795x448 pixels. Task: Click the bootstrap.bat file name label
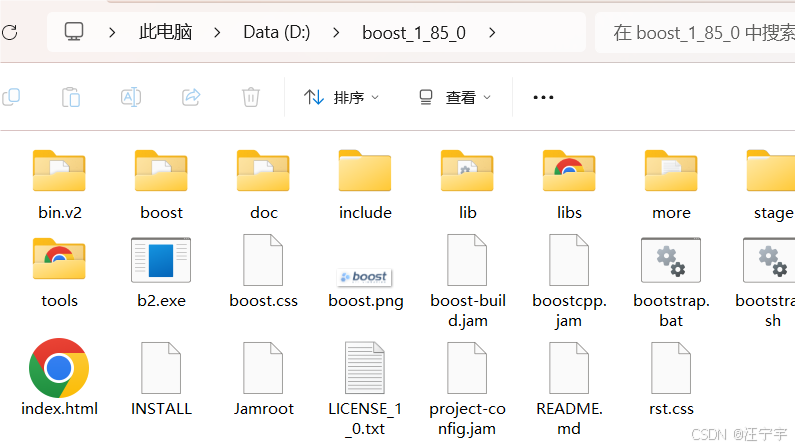point(671,311)
